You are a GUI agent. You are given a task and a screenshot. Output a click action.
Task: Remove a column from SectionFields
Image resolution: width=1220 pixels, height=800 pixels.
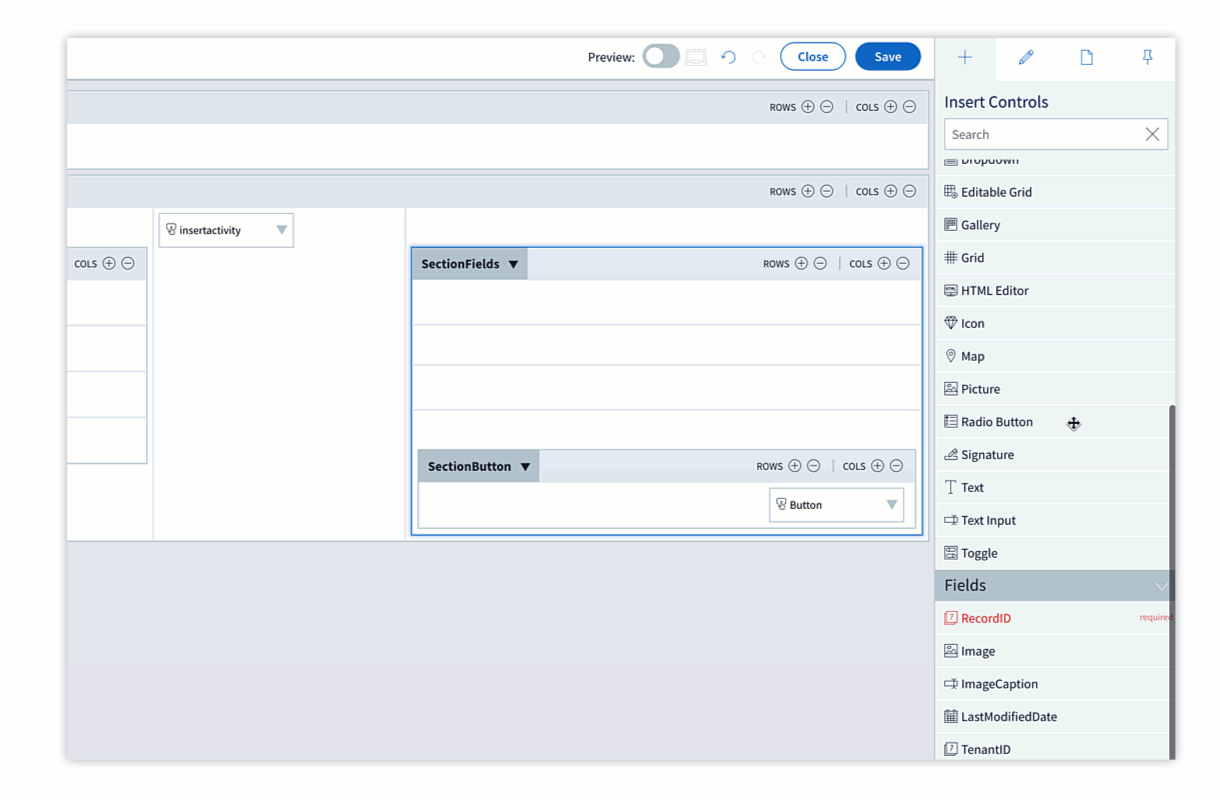point(903,264)
